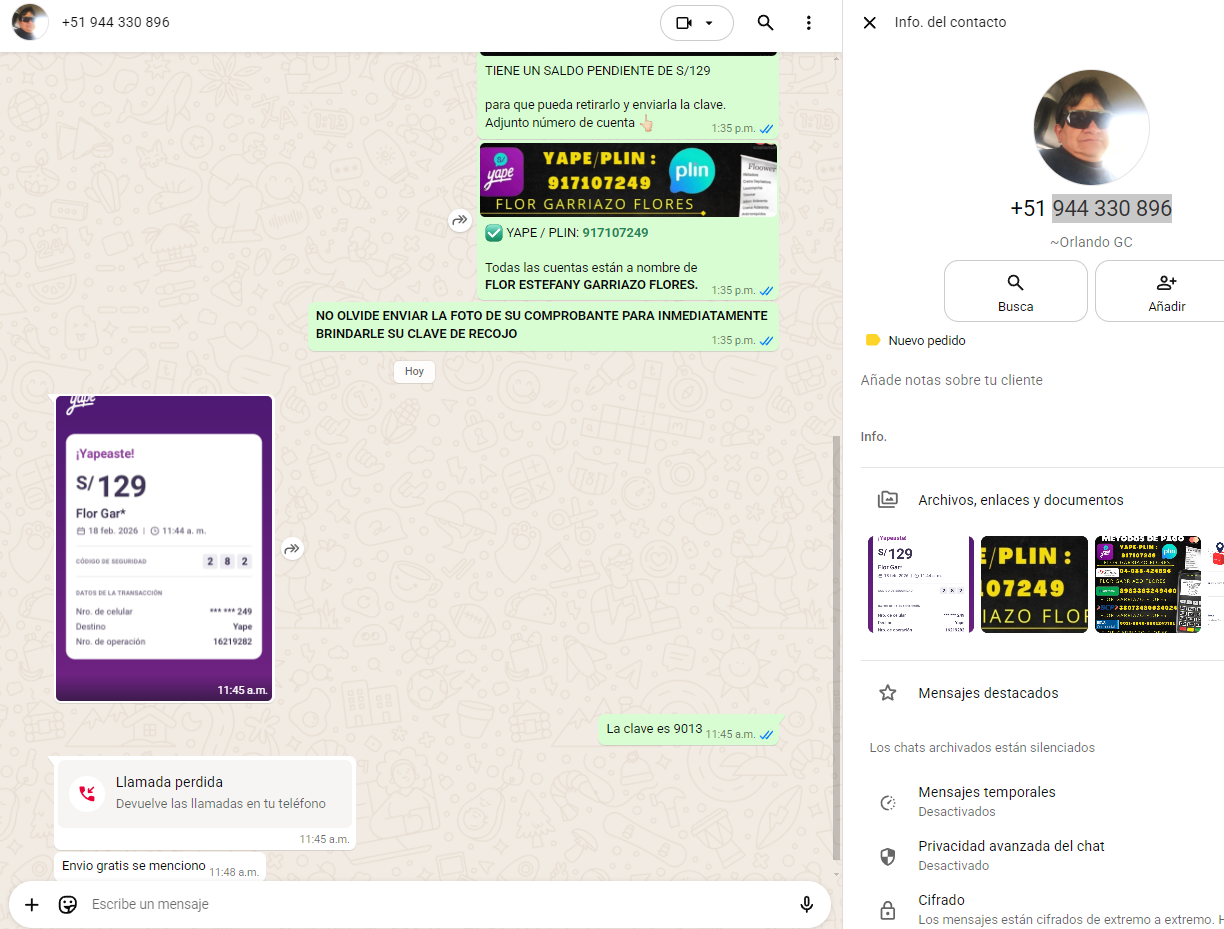This screenshot has height=929, width=1224.
Task: Click the Busca button in contact info
Action: pos(1015,291)
